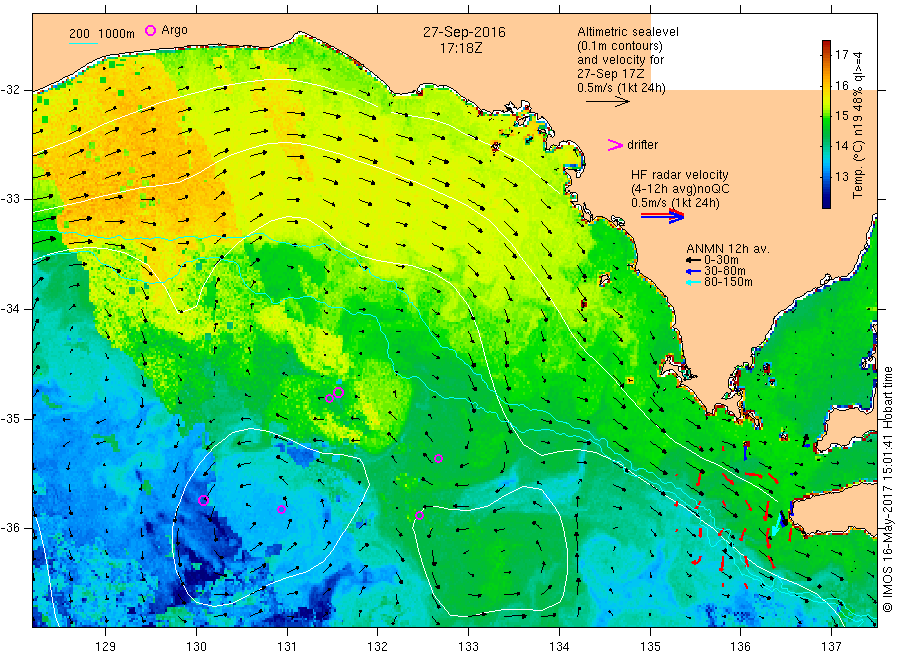Click the cyan 80-150m ANMN arrow symbol

pyautogui.click(x=693, y=282)
